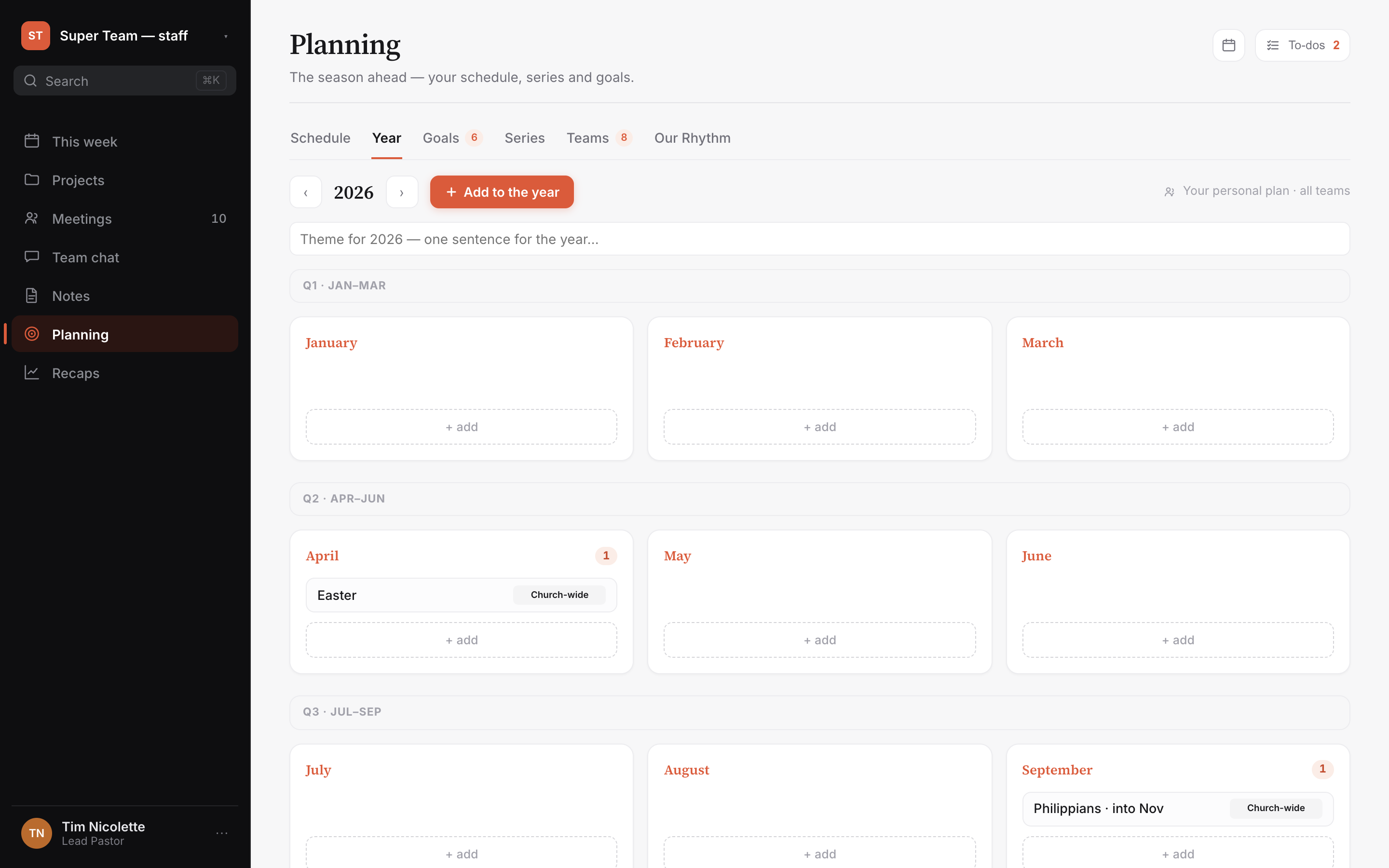Click the September item count badge

tap(1322, 769)
